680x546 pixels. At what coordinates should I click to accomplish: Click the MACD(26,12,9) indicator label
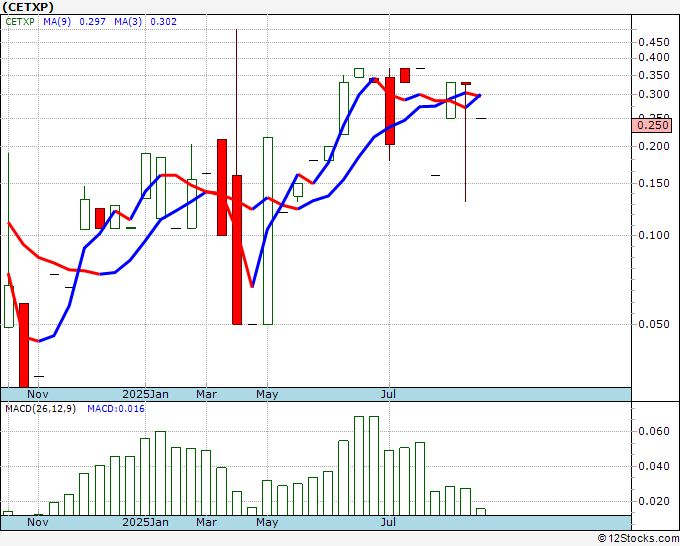[x=40, y=409]
